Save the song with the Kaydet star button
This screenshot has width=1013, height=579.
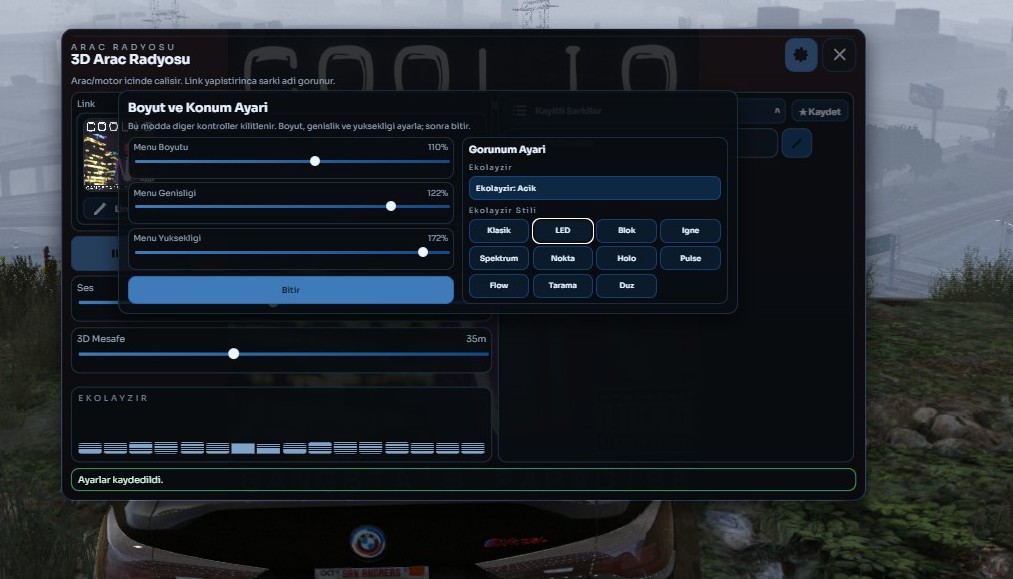click(820, 111)
